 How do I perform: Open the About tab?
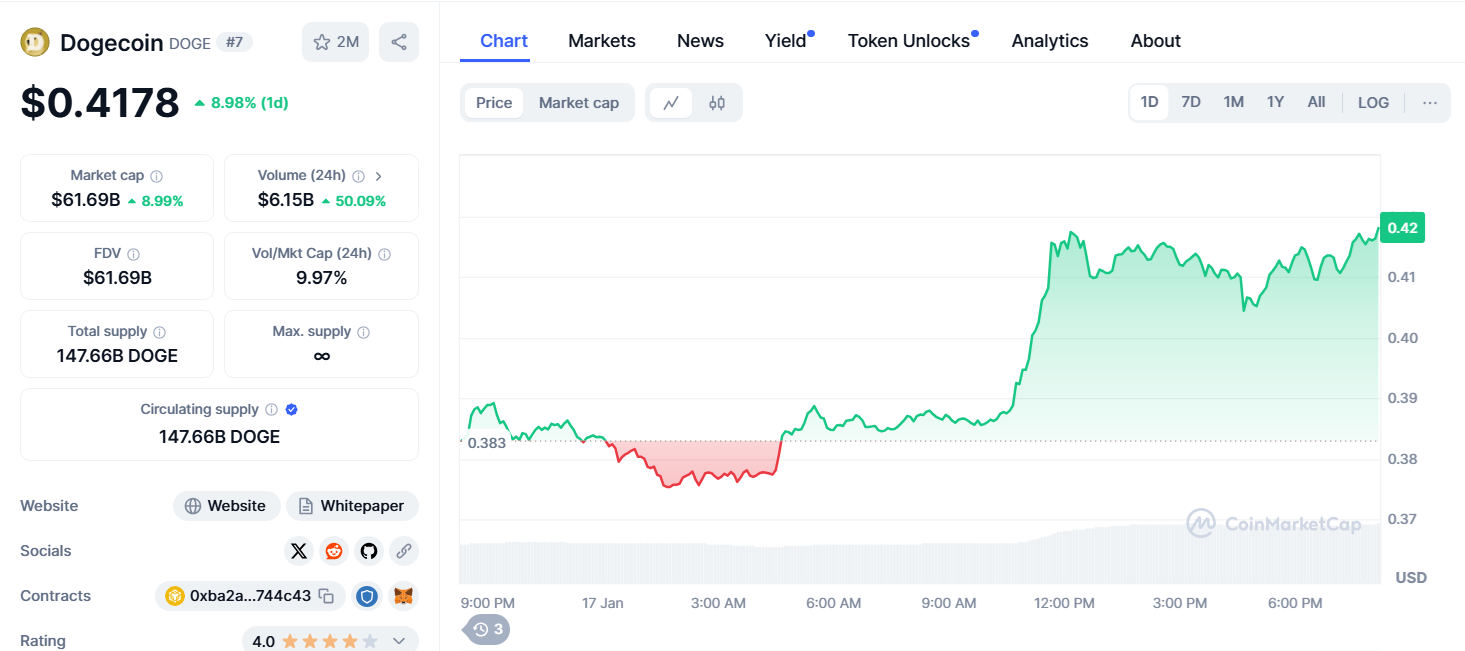1156,41
